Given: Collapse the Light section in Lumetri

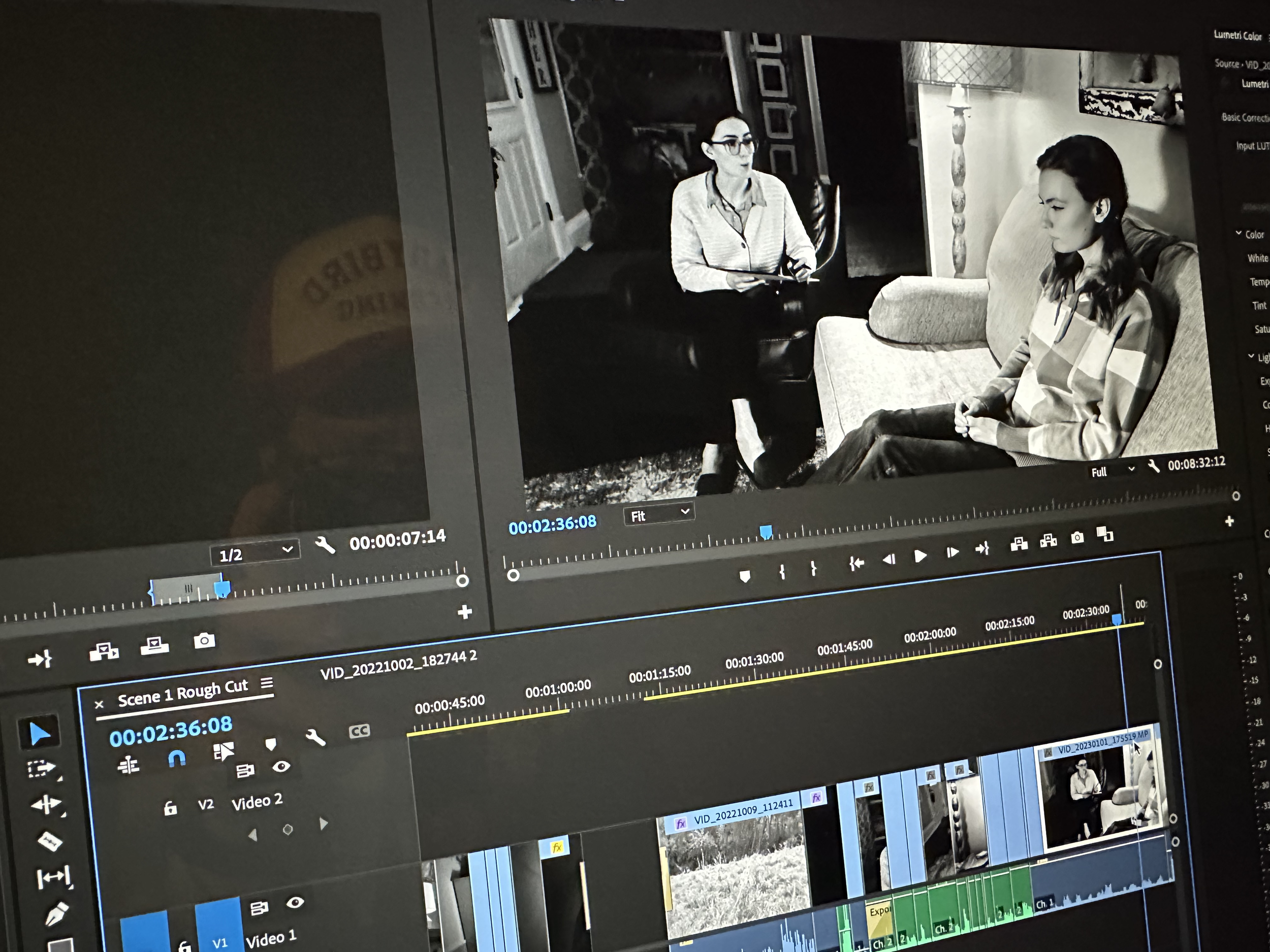Looking at the screenshot, I should (x=1251, y=356).
